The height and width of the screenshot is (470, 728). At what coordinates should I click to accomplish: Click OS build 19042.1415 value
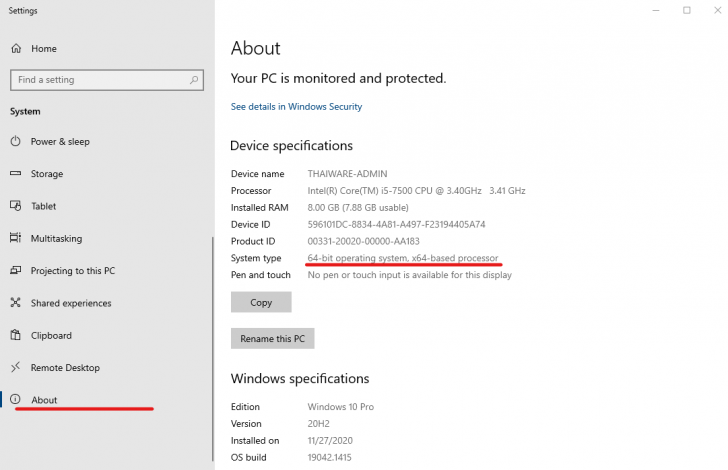tap(329, 457)
